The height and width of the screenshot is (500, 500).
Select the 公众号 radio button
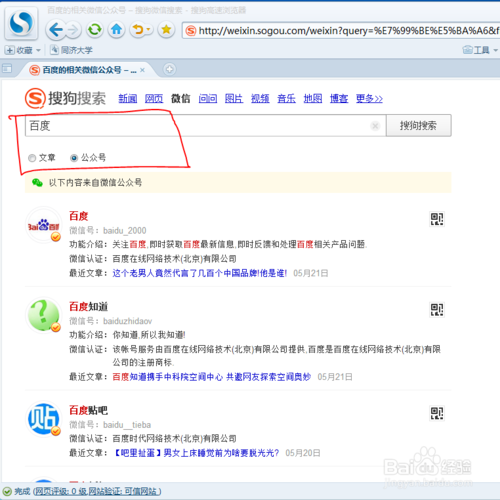click(x=74, y=158)
